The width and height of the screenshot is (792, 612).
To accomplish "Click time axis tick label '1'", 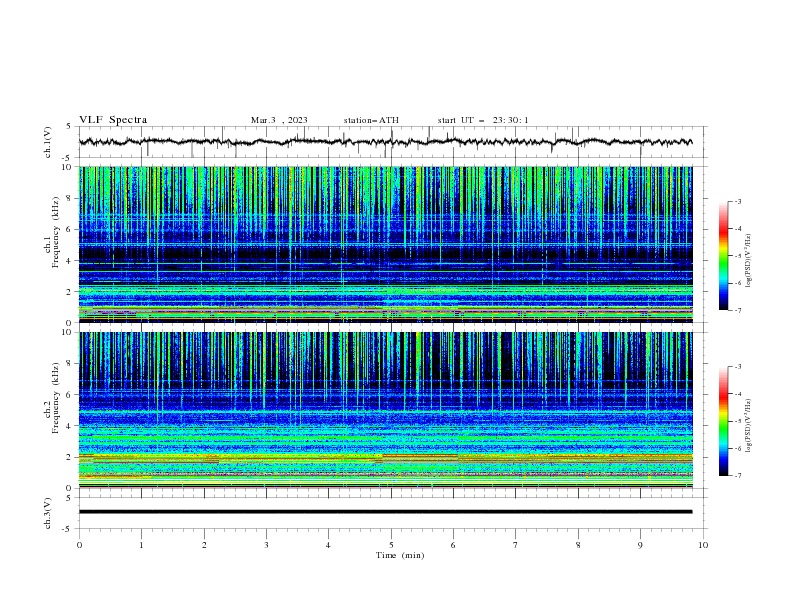I will (141, 545).
